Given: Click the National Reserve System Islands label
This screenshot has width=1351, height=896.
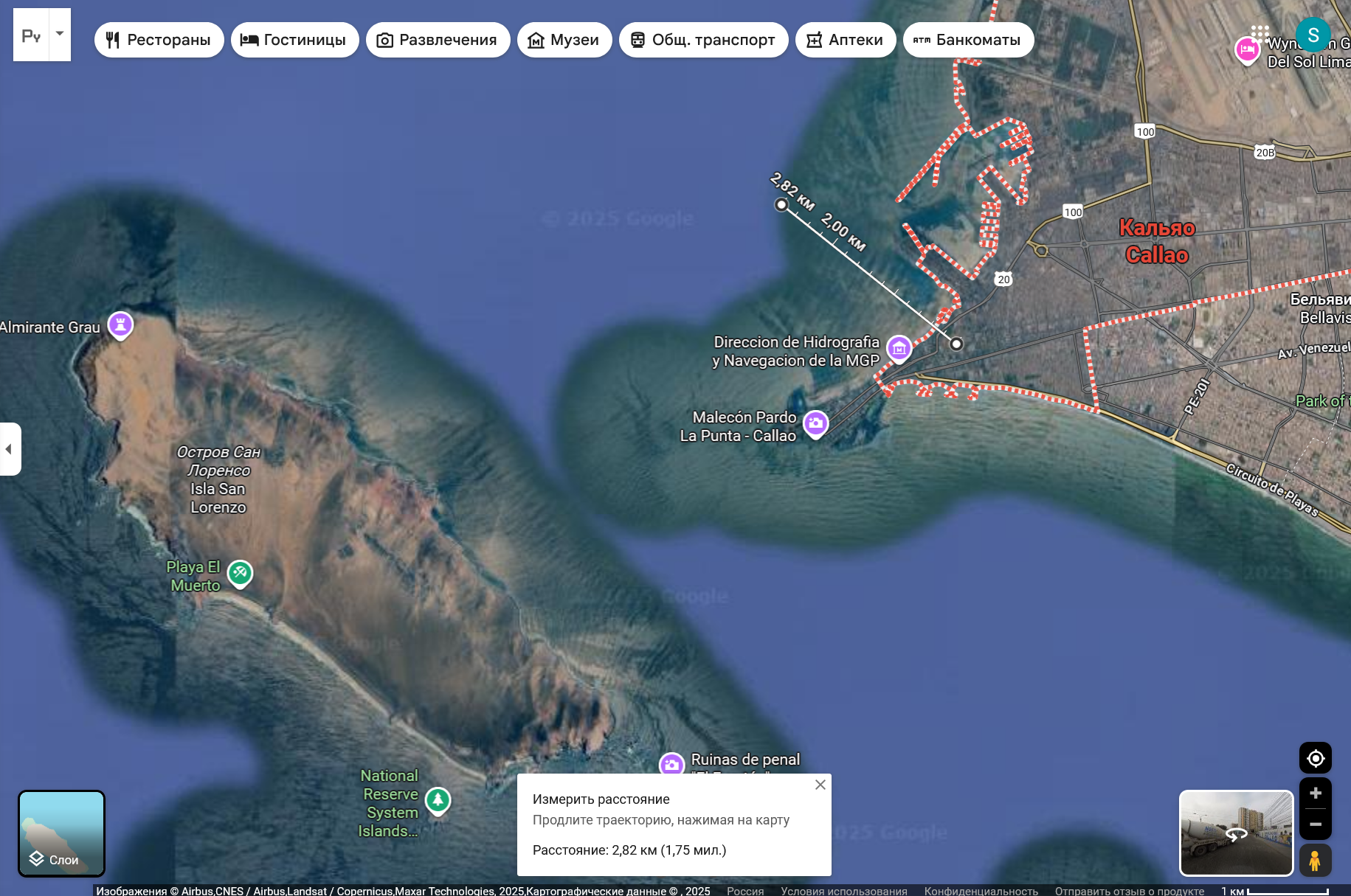Looking at the screenshot, I should (x=389, y=803).
